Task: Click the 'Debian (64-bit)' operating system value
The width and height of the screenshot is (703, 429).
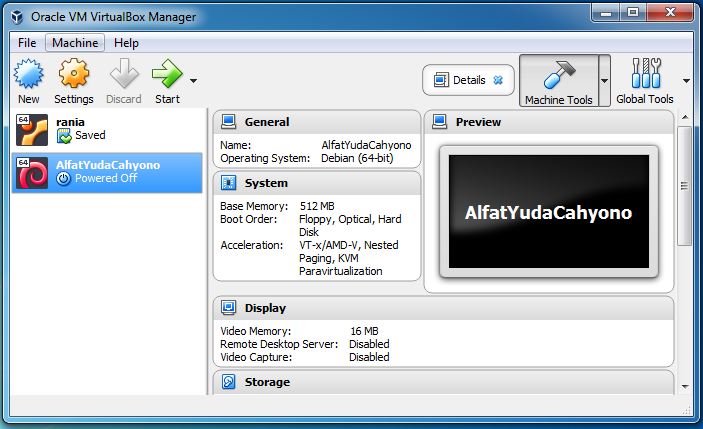Action: [x=357, y=158]
